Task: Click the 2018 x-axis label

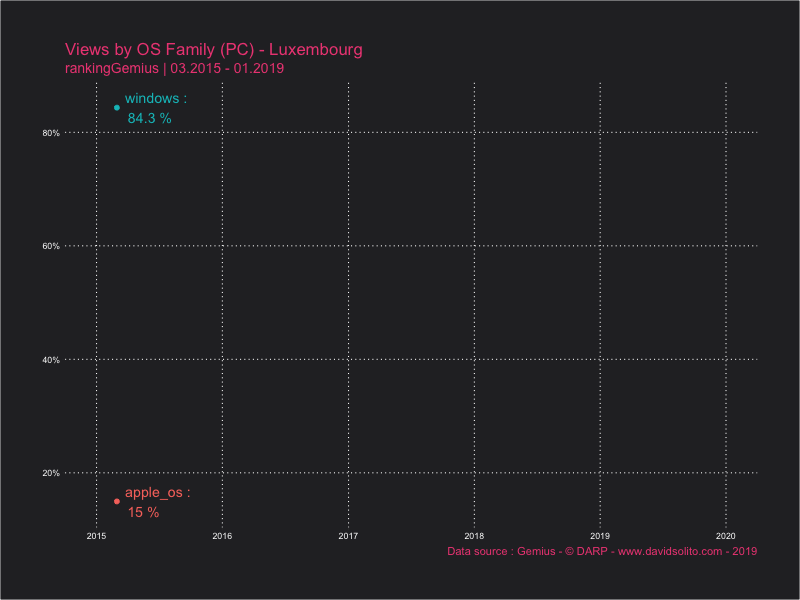Action: [474, 536]
